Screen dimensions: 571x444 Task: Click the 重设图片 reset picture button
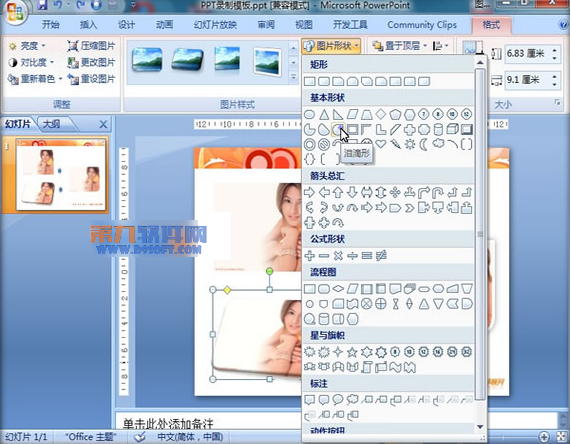coord(91,79)
